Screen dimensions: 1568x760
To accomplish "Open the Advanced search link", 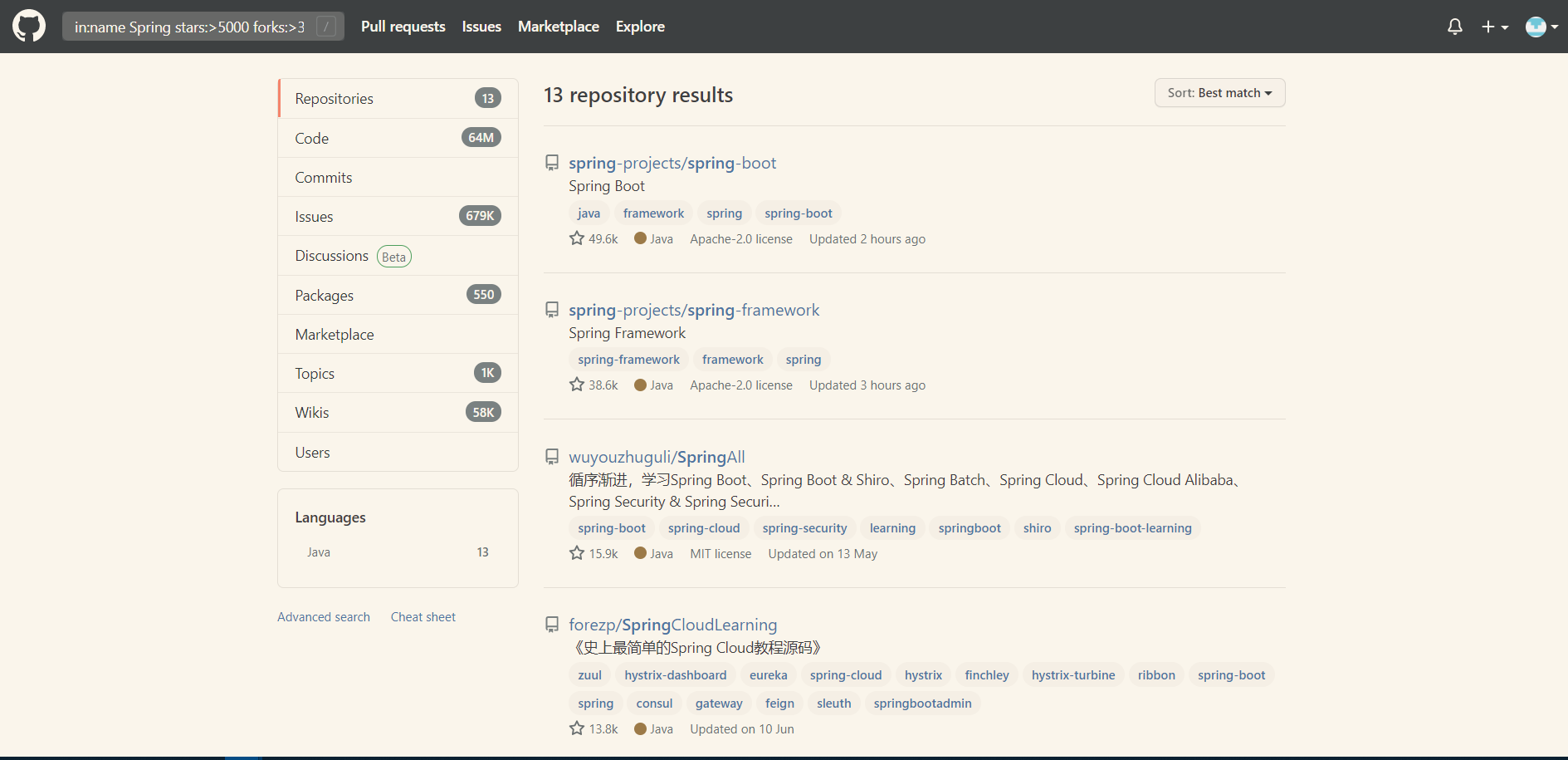I will (x=324, y=617).
